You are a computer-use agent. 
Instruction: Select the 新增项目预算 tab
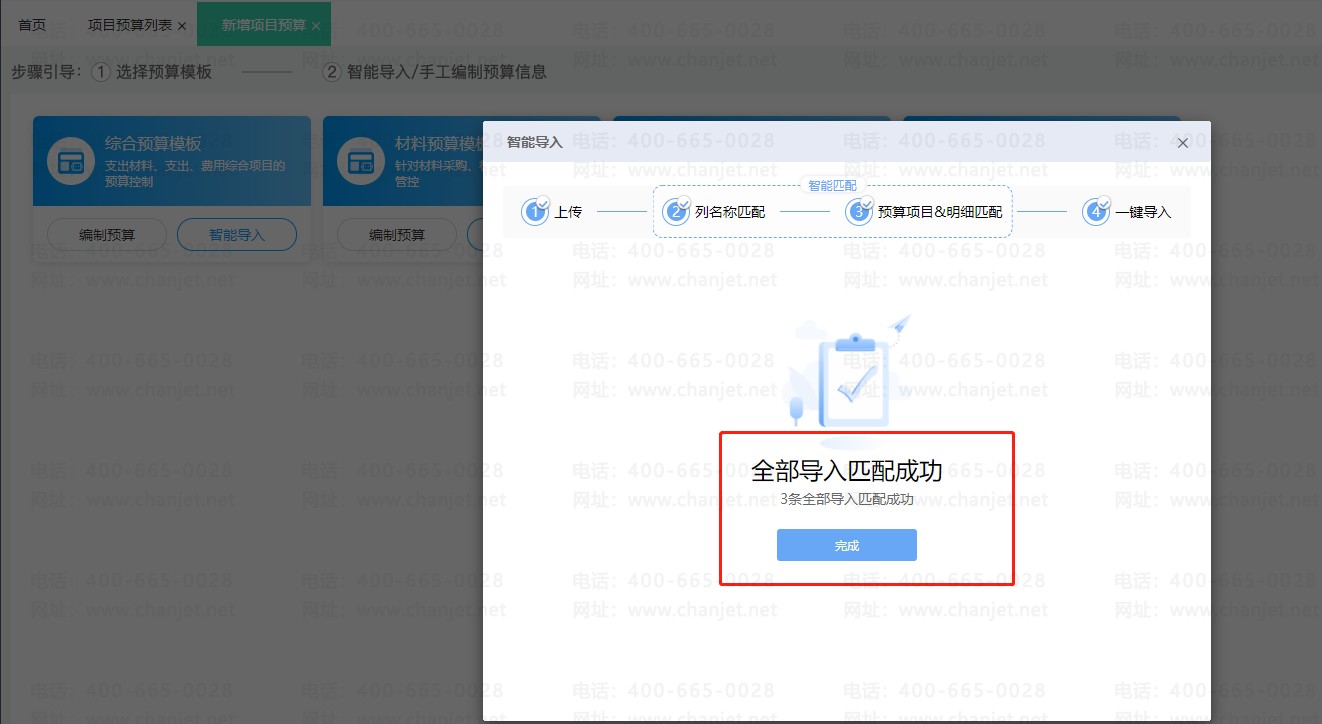pos(264,25)
